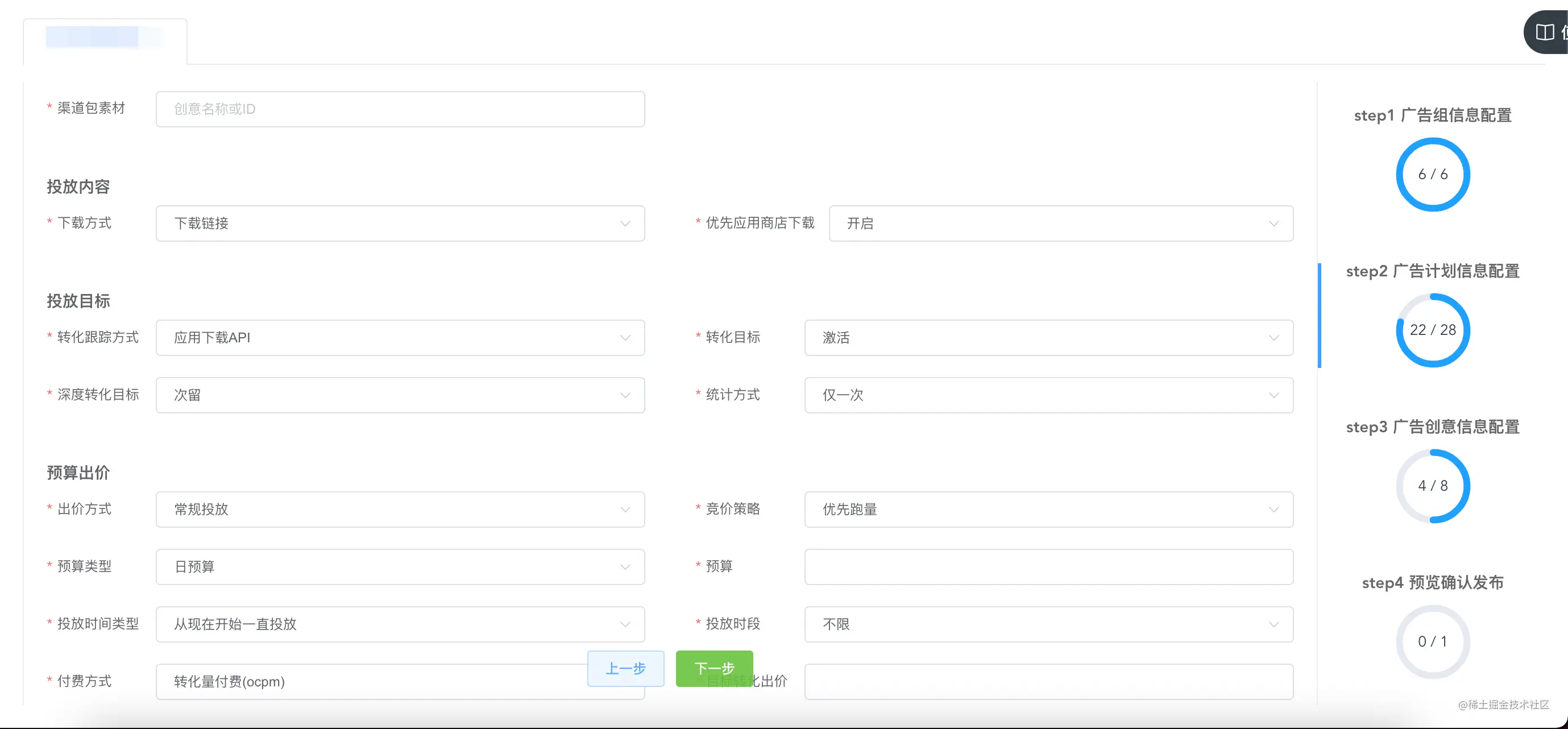Viewport: 1568px width, 729px height.
Task: Click the book icon at top right
Action: coord(1544,32)
